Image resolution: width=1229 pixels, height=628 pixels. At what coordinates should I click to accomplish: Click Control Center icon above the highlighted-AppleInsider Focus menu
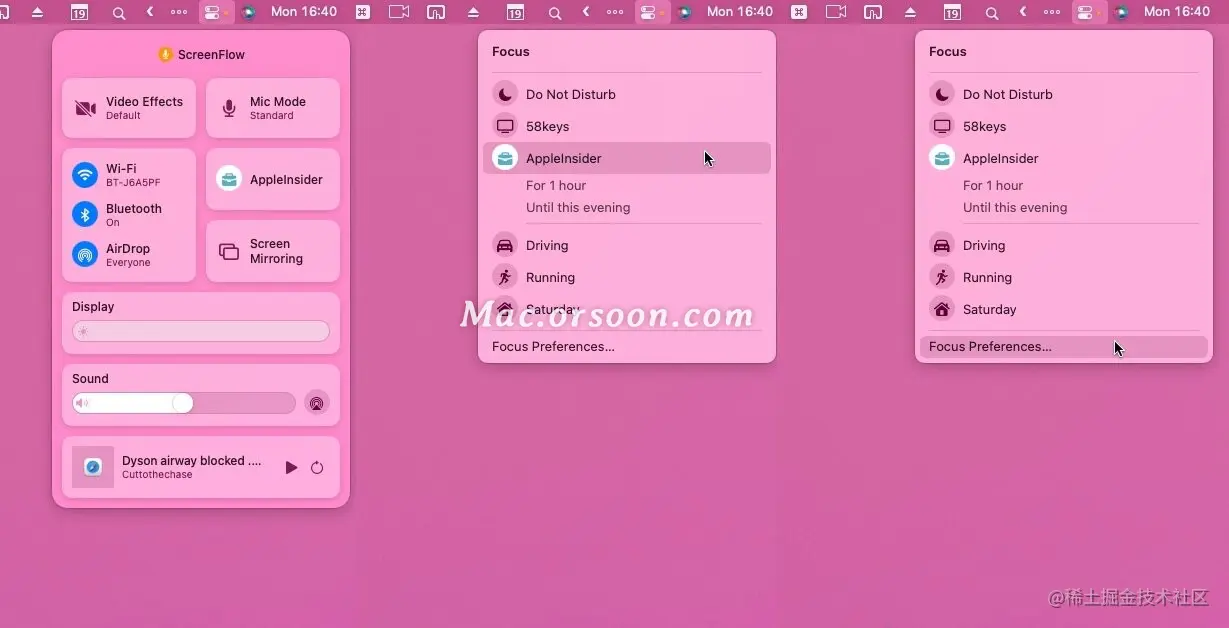650,12
